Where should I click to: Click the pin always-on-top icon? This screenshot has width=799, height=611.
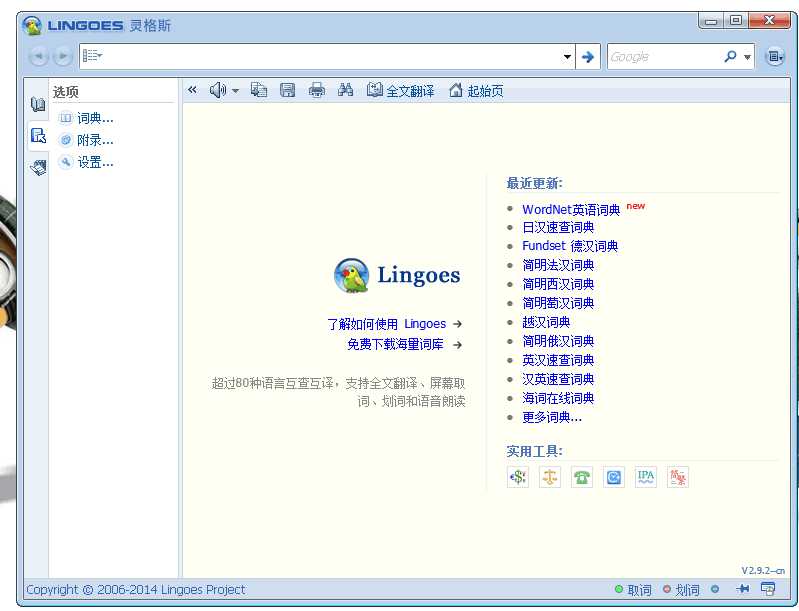click(743, 589)
